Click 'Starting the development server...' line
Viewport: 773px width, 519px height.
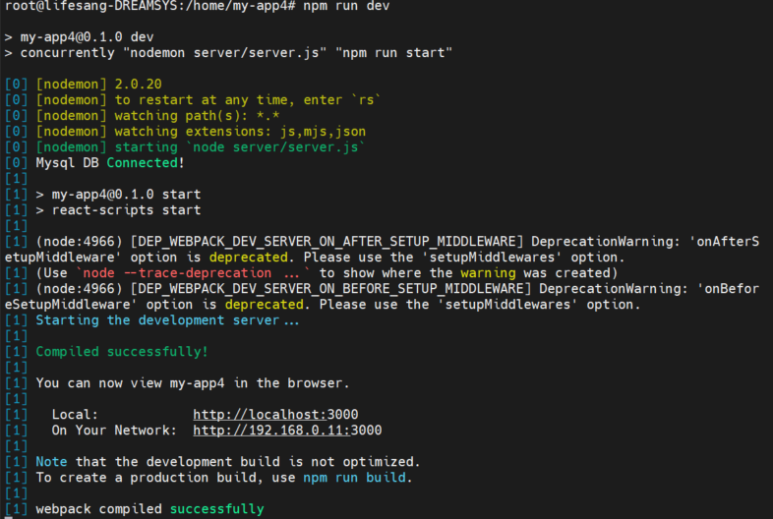[x=167, y=320]
